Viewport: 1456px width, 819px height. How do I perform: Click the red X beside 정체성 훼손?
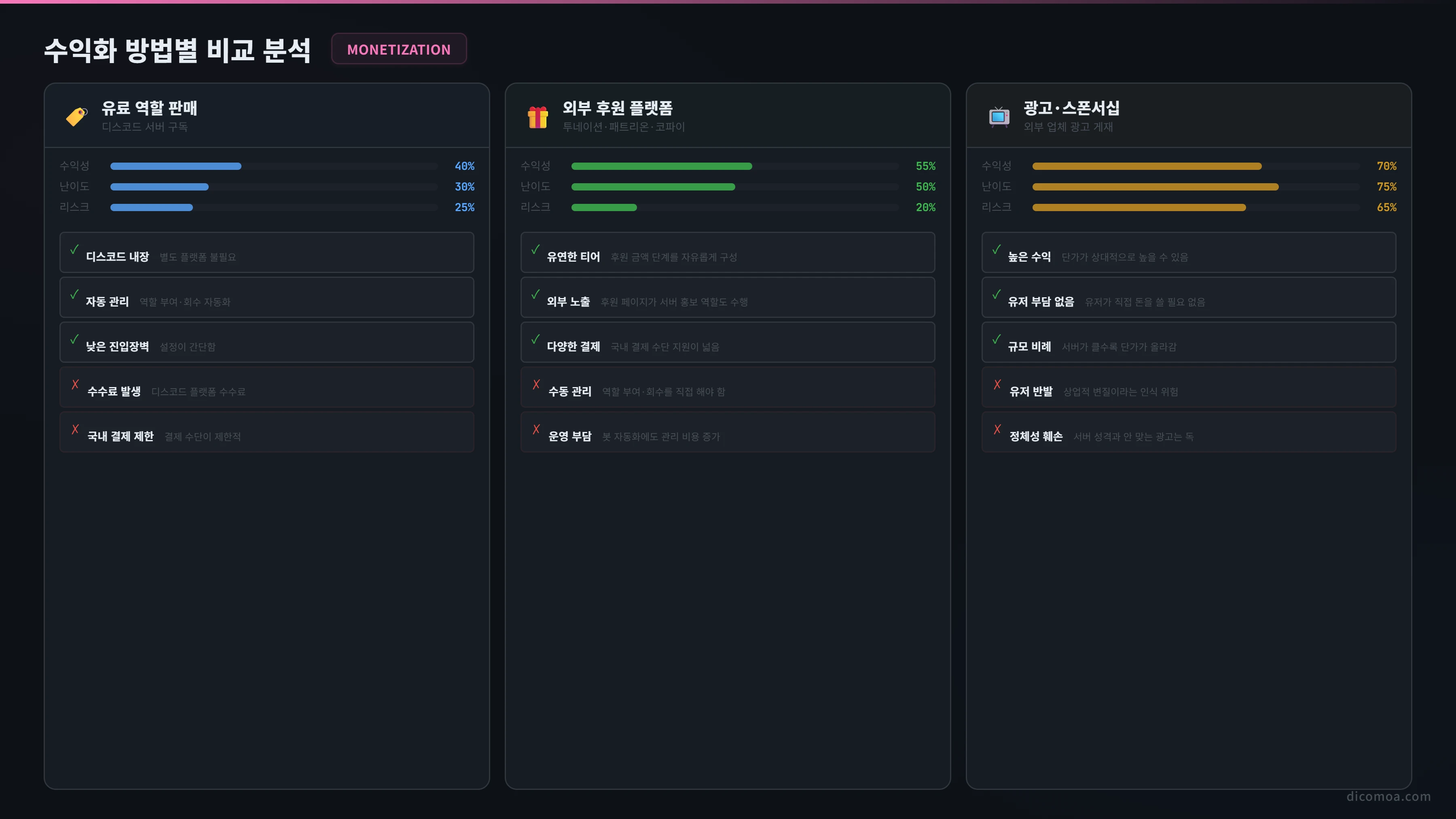[x=998, y=429]
